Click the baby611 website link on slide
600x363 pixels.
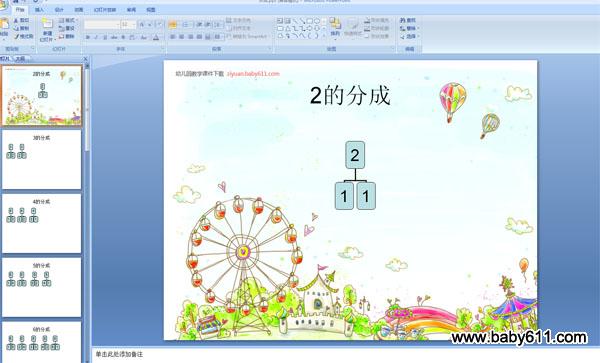pos(253,73)
